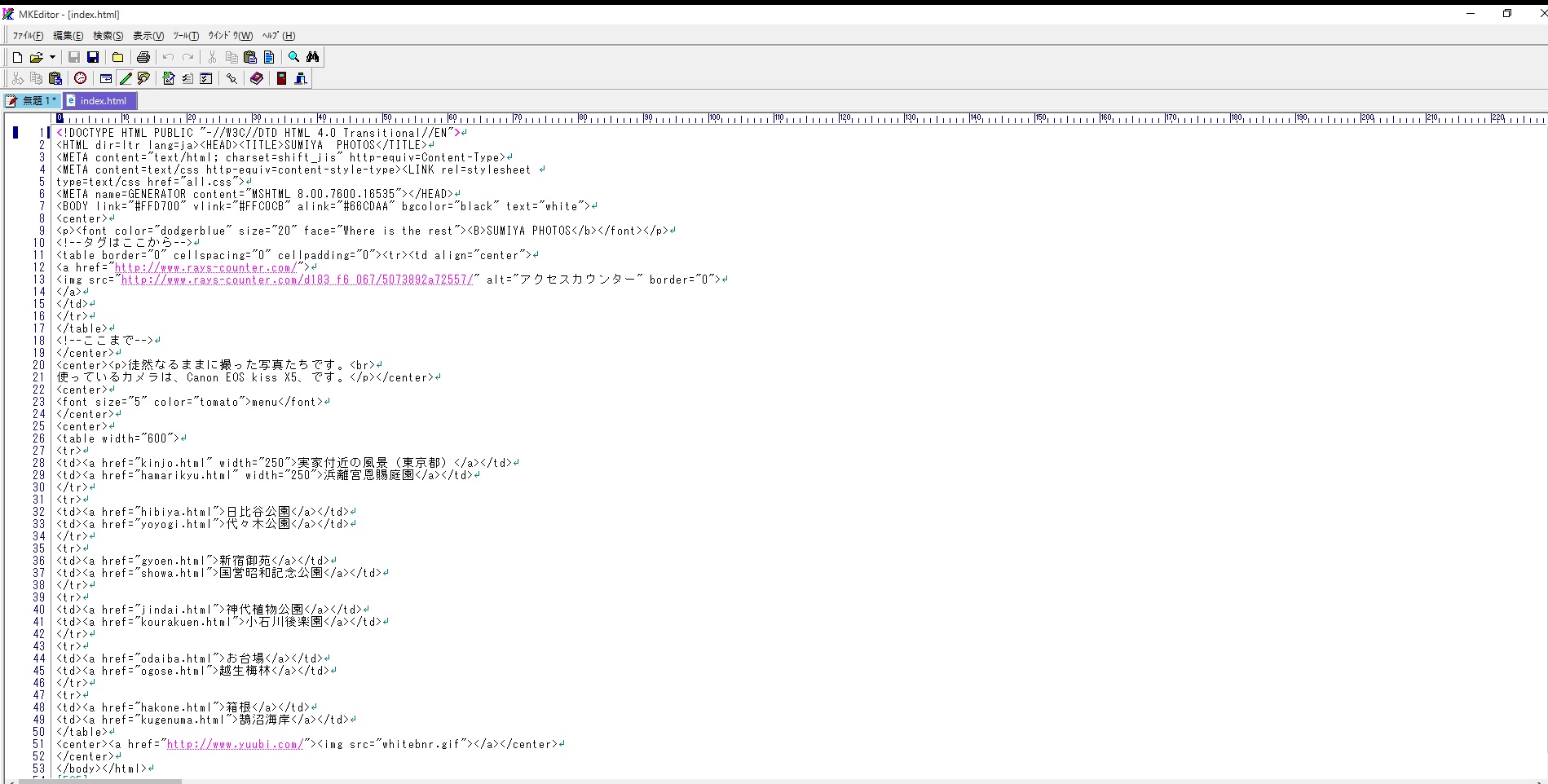Click the www.yuubi.com link on line 51
1548x784 pixels.
(x=236, y=744)
